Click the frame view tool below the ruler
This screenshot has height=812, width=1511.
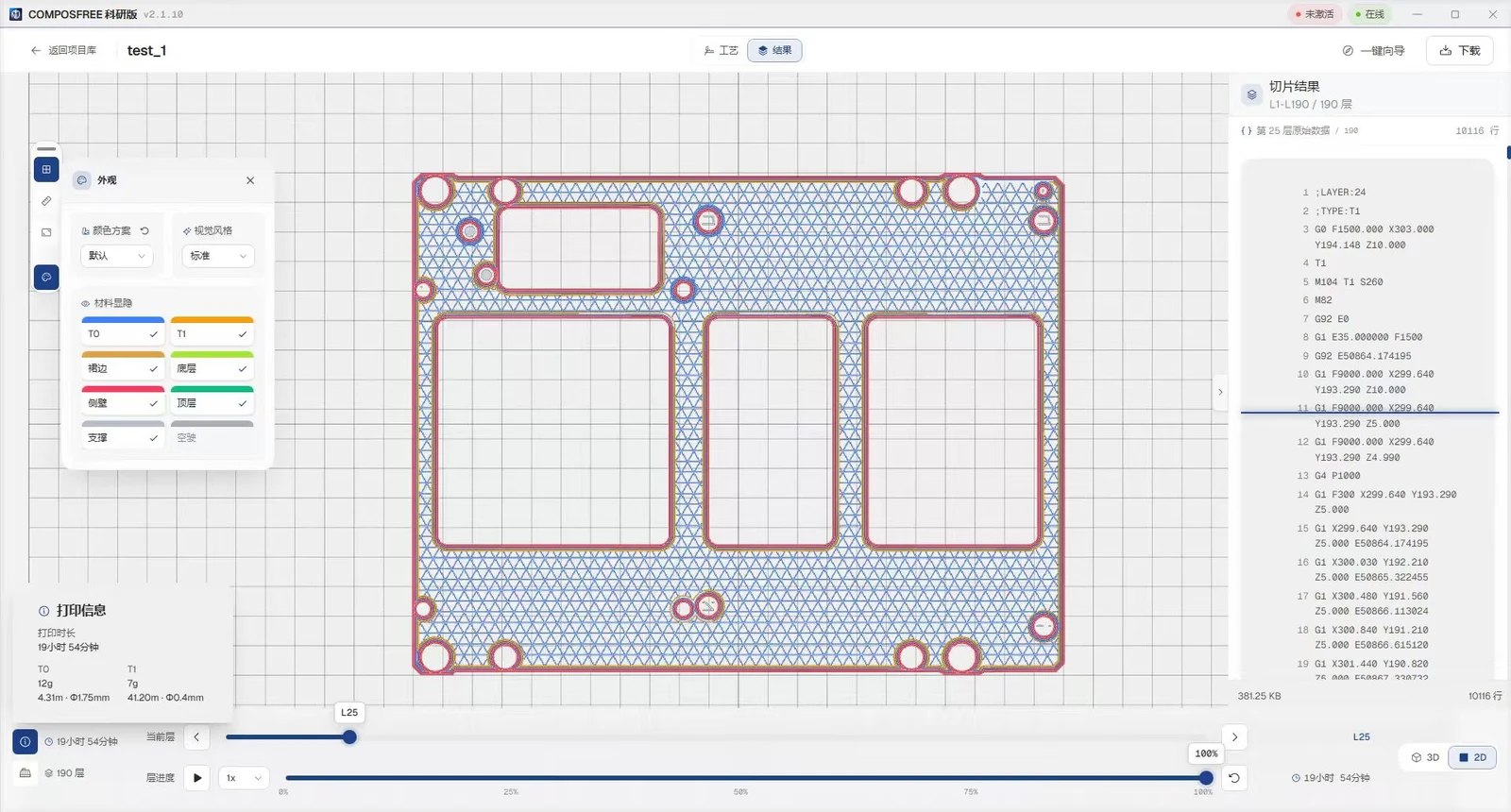coord(46,232)
